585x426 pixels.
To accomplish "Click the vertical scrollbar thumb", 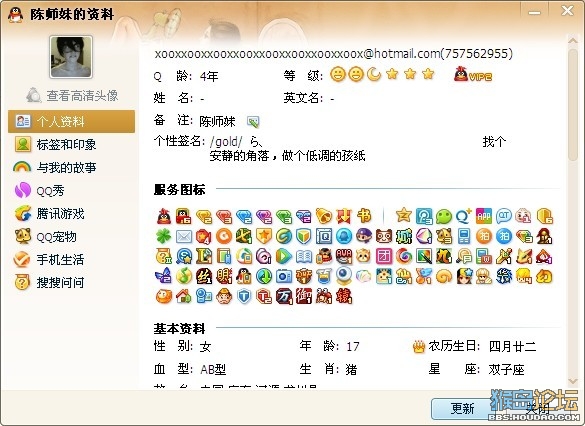I will pyautogui.click(x=573, y=104).
